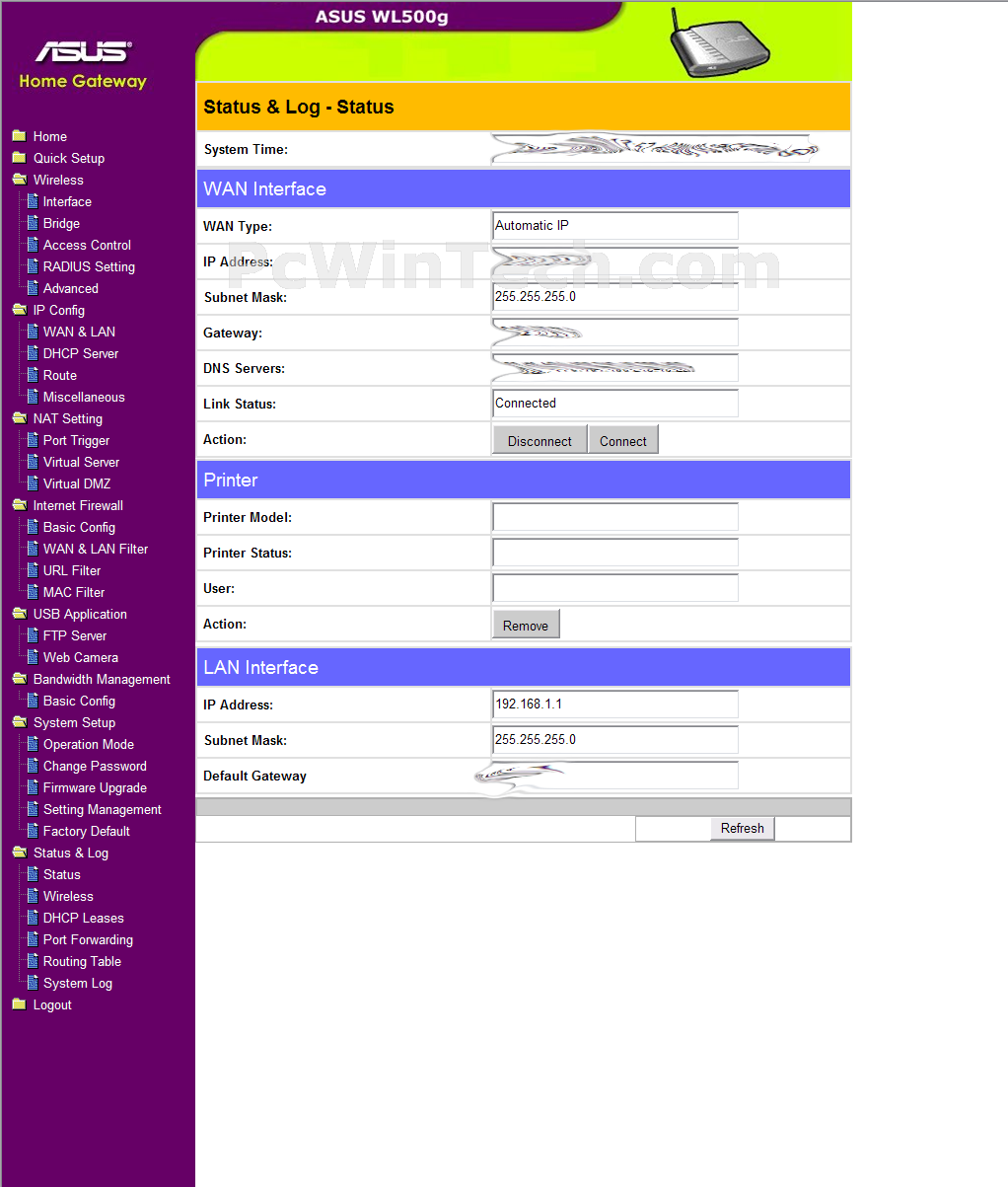Click the ASUS Home Gateway logo
1008x1187 pixels.
83,65
